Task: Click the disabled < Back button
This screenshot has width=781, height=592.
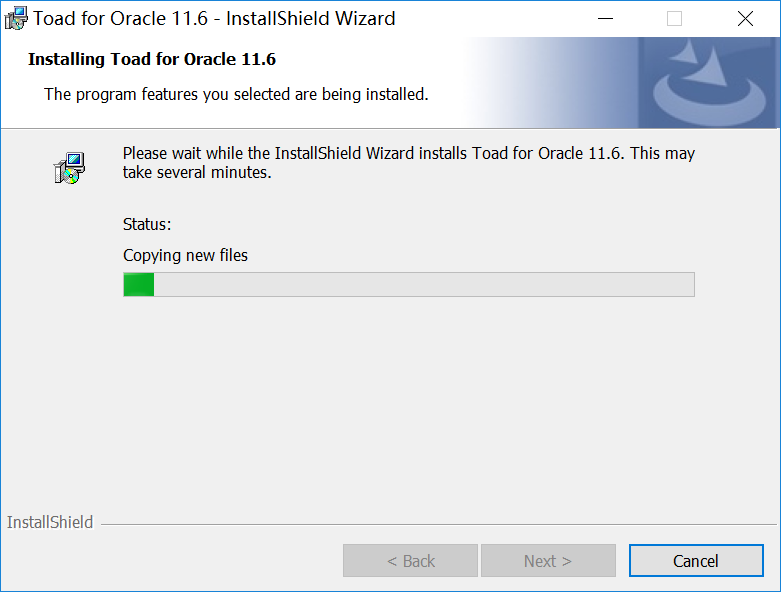Action: [410, 561]
